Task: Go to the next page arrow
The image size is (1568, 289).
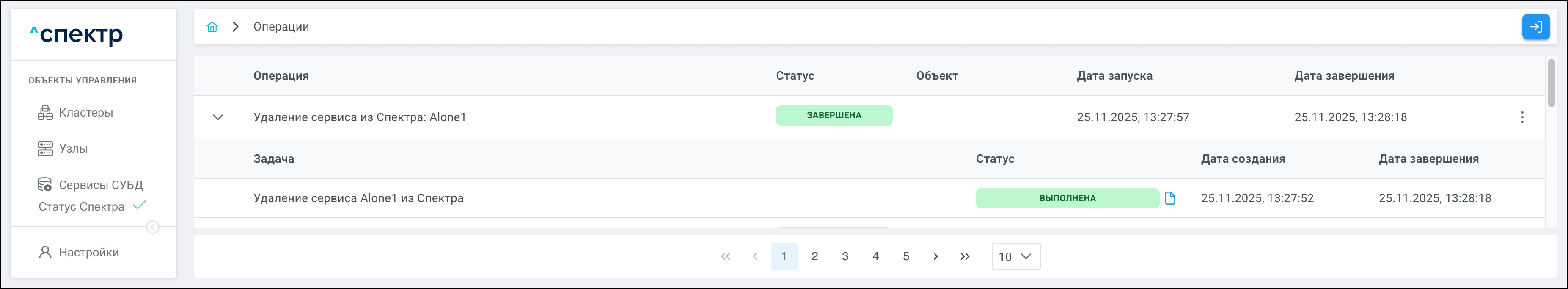Action: coord(935,257)
